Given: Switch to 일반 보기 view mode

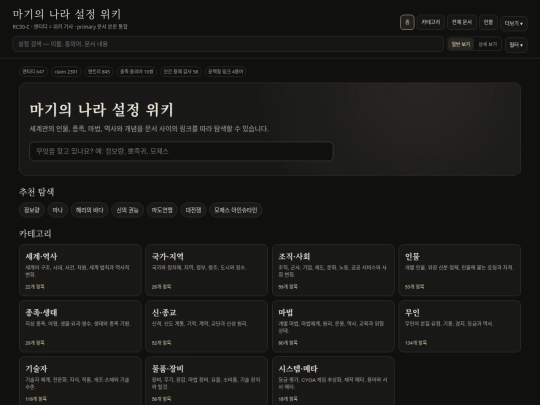Looking at the screenshot, I should (x=460, y=44).
